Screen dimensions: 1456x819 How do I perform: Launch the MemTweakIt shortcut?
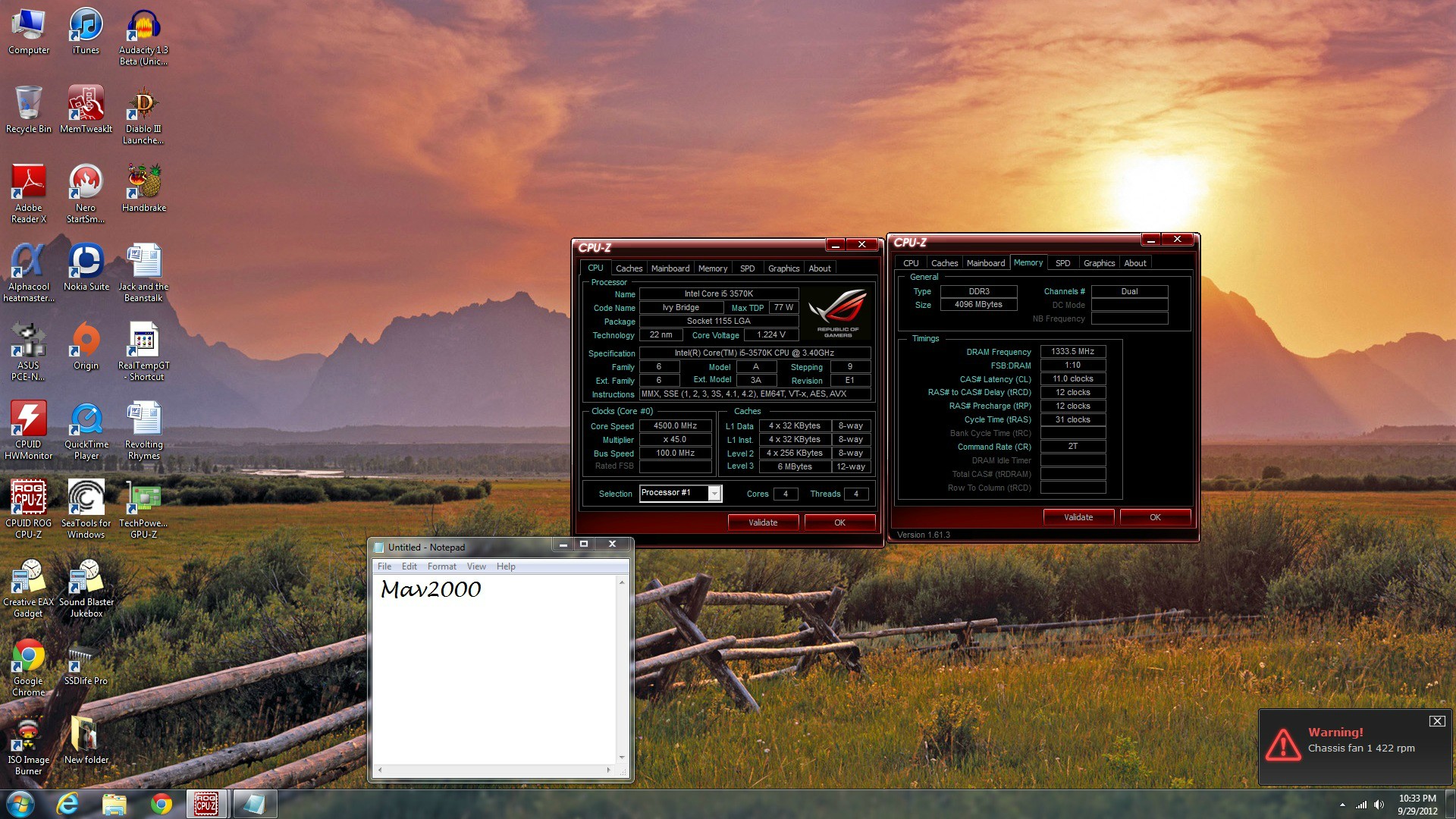click(x=86, y=110)
